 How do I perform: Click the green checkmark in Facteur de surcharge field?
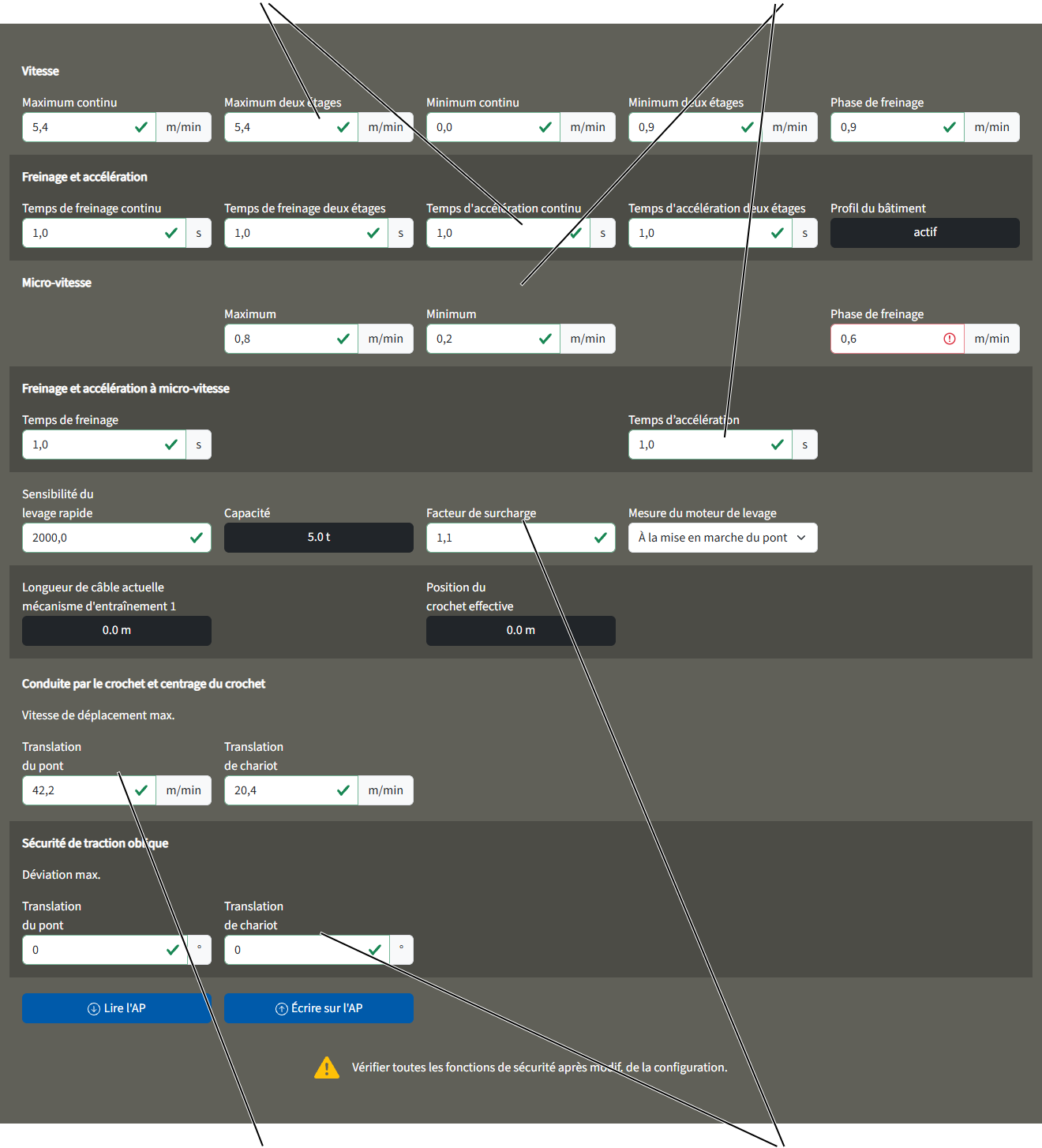[601, 538]
